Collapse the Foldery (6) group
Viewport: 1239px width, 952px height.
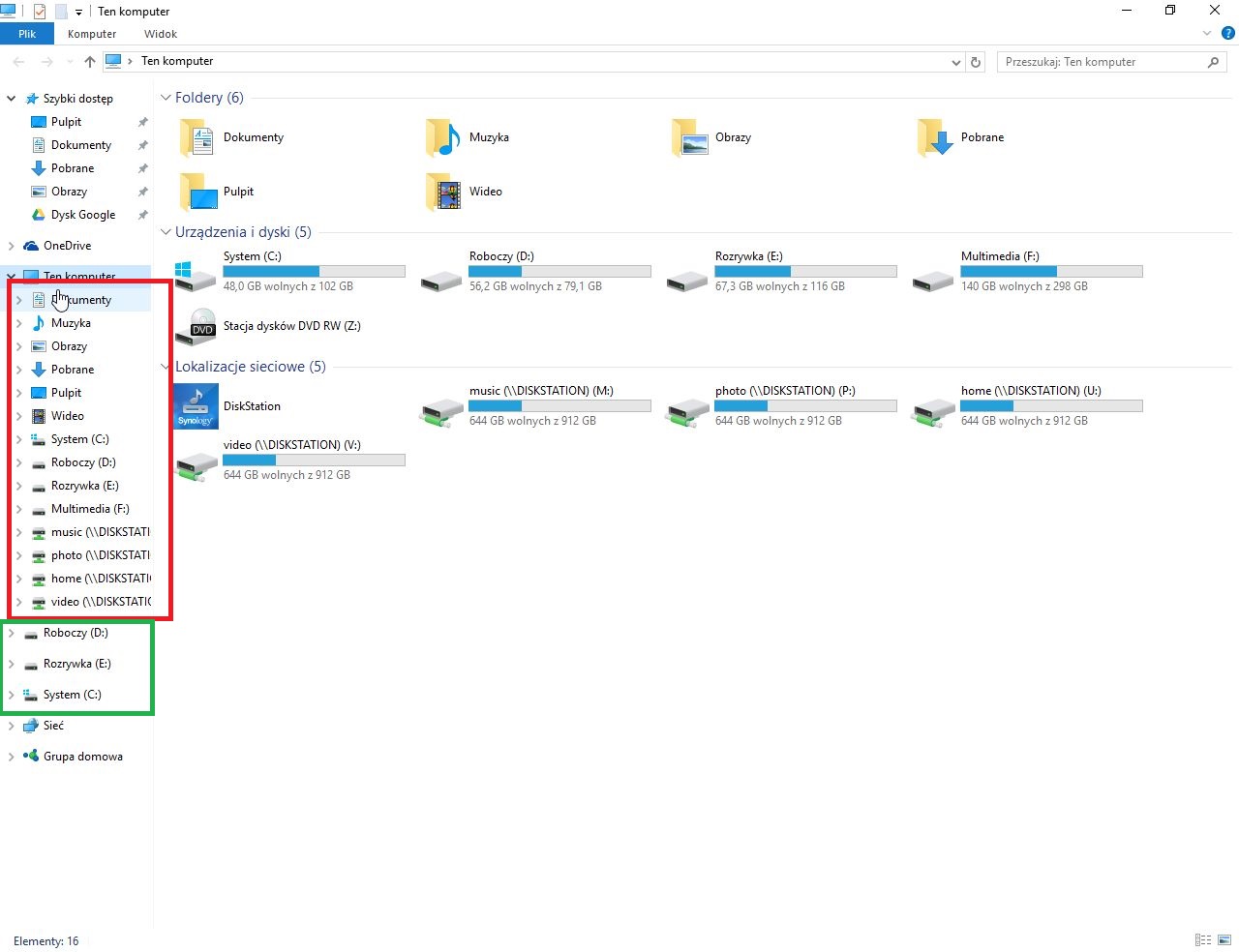pyautogui.click(x=166, y=98)
